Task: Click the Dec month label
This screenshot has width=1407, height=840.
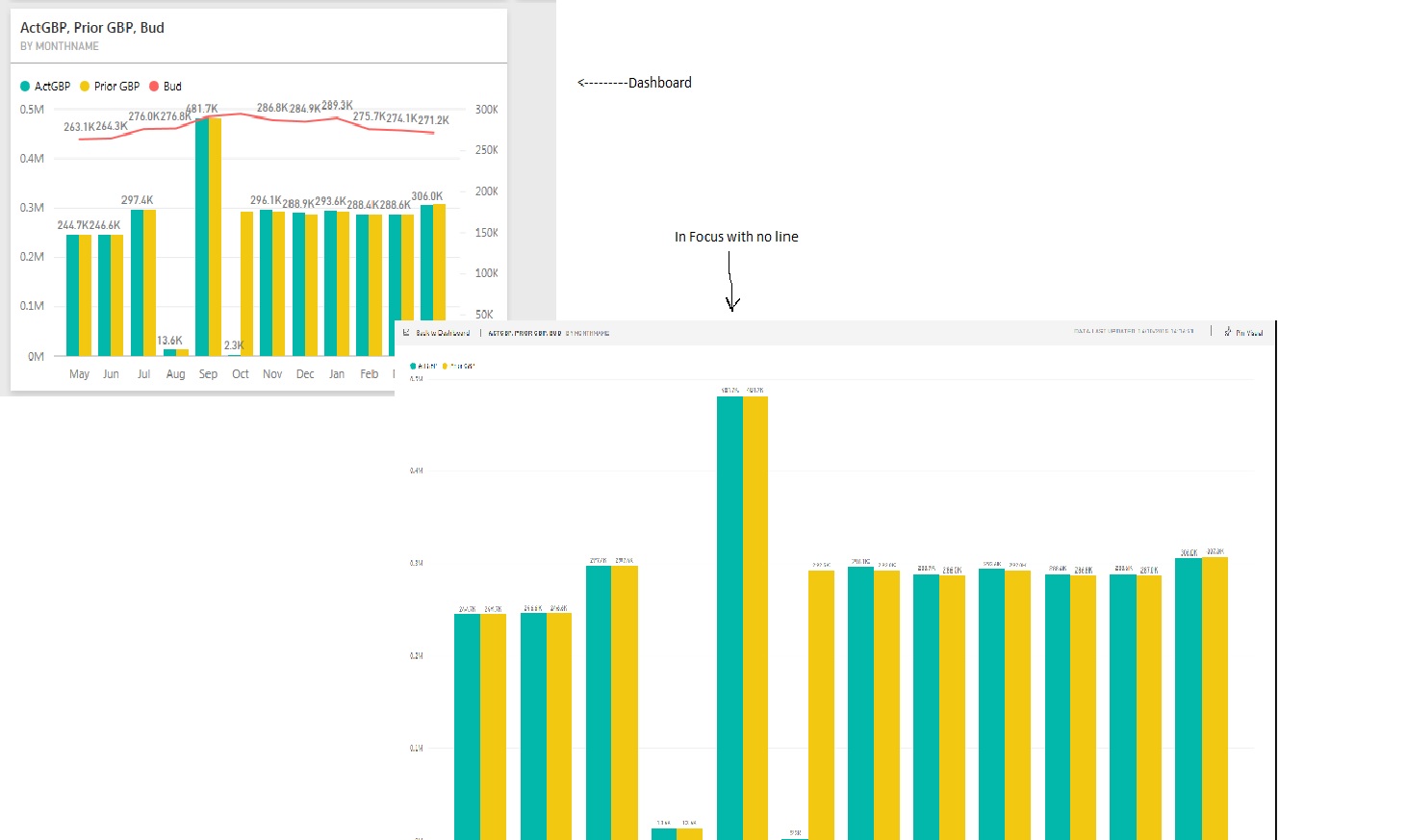Action: coord(305,374)
